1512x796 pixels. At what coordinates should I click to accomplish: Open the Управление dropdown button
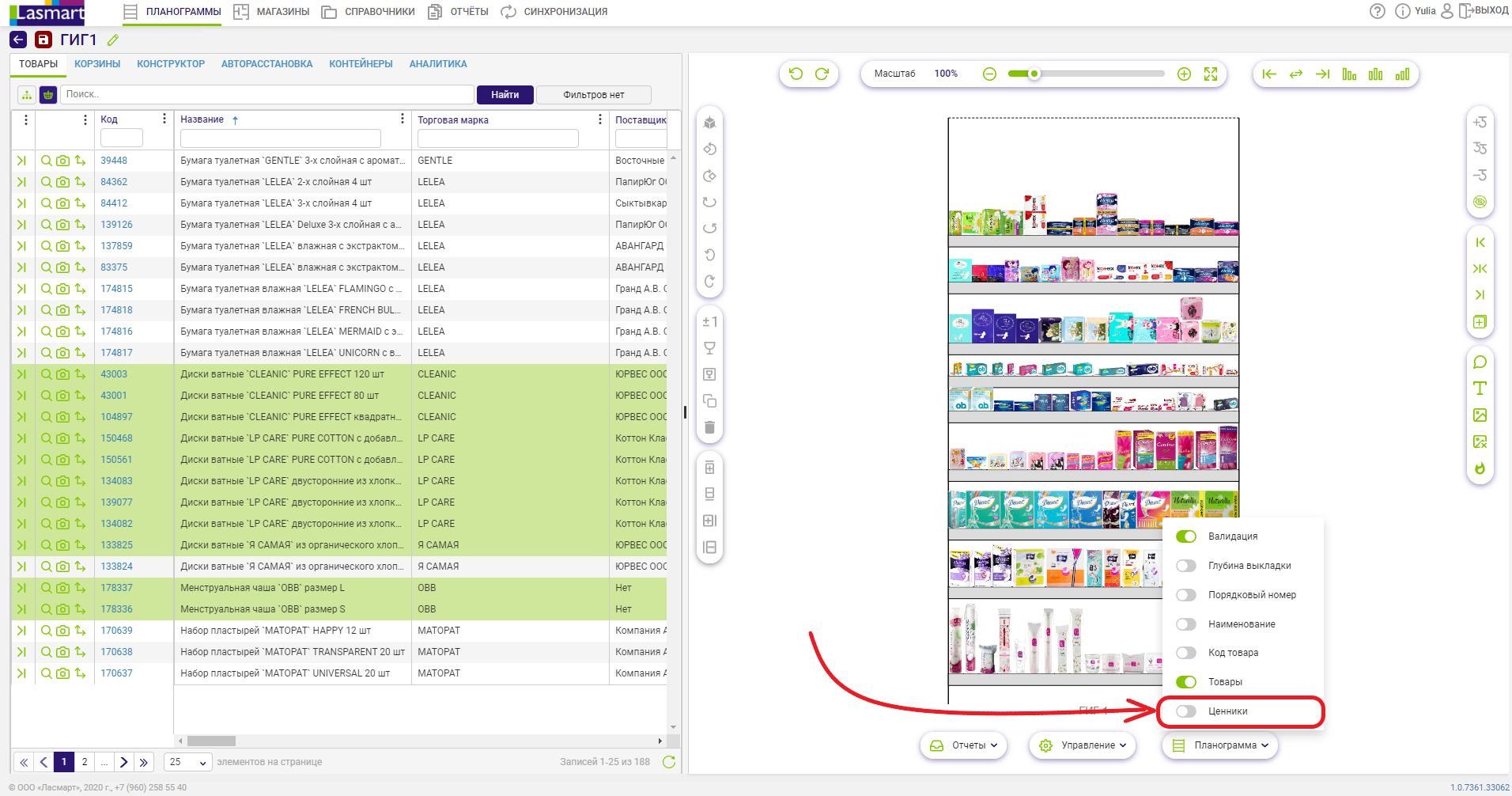click(x=1083, y=745)
